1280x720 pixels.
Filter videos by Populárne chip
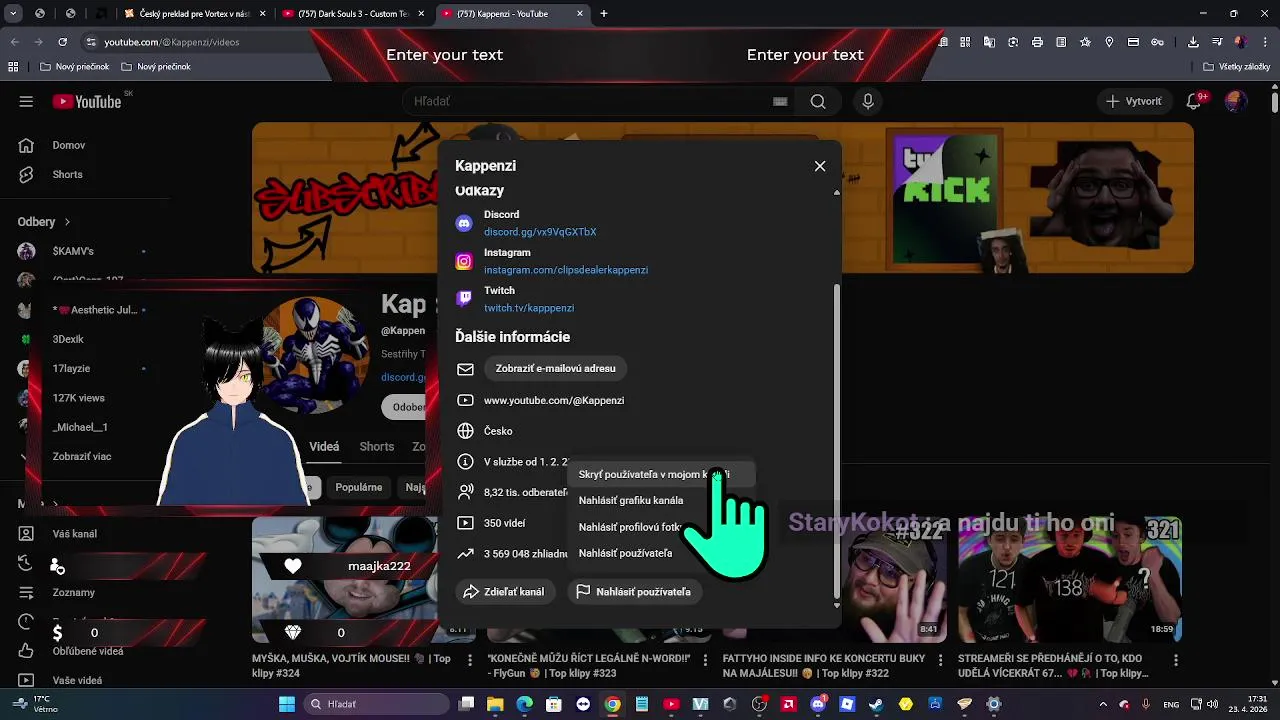coord(358,487)
